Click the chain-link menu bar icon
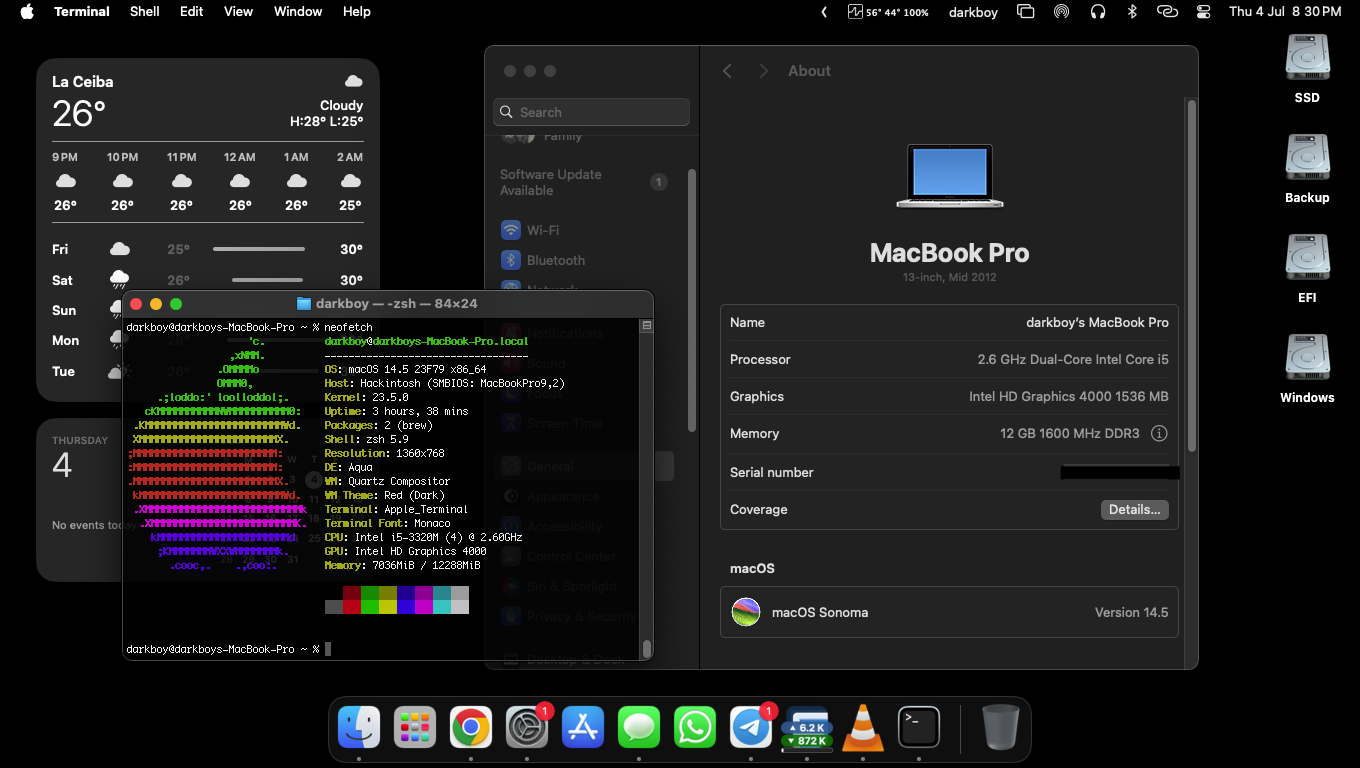 coord(1167,12)
